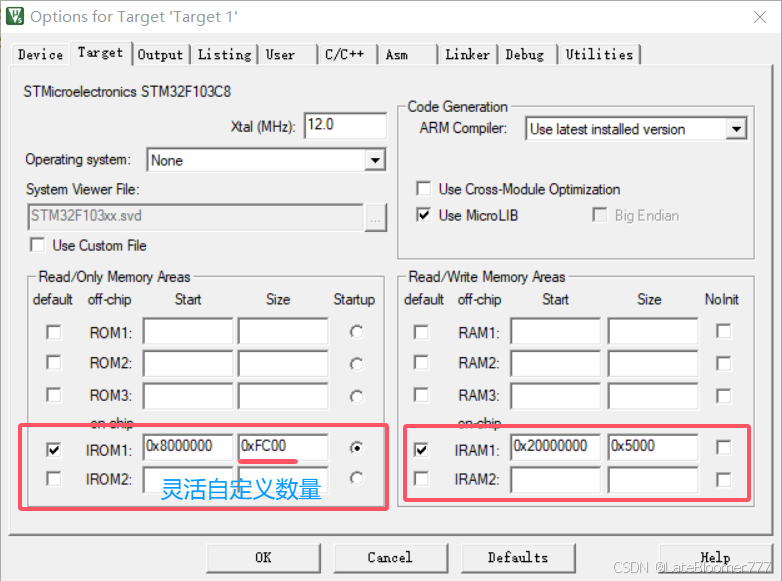The image size is (782, 581).
Task: Enable NoInit for RAM1
Action: point(723,331)
